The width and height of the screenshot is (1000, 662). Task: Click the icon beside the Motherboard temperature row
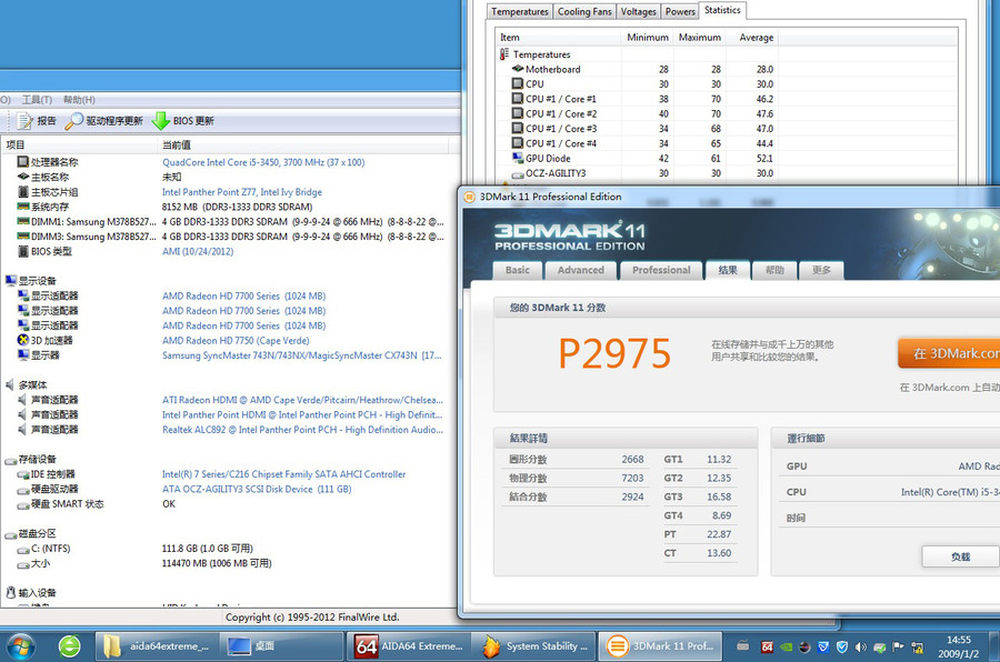coord(518,69)
